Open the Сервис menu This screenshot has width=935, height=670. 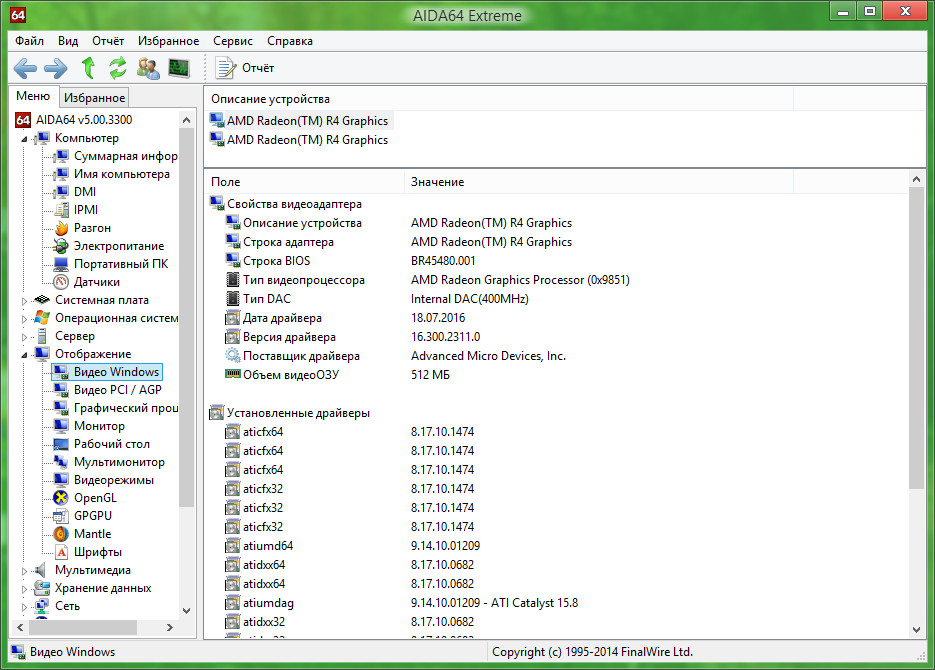click(x=232, y=41)
